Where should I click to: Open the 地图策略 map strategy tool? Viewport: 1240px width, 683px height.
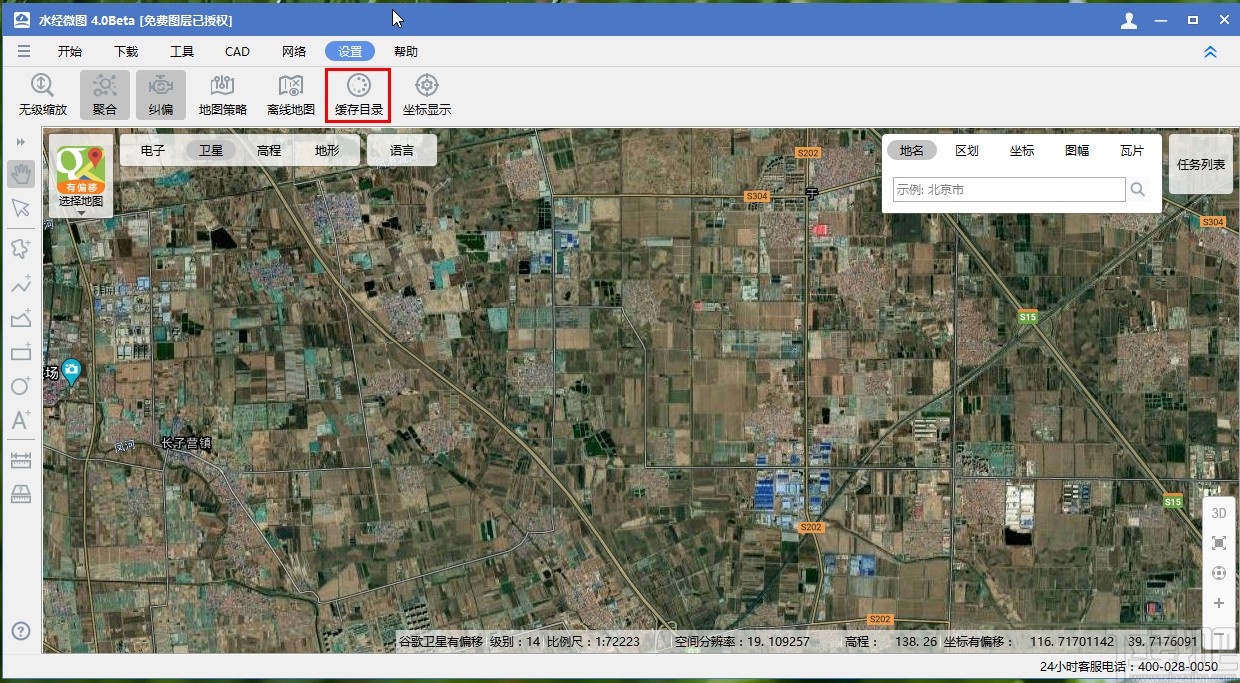223,95
